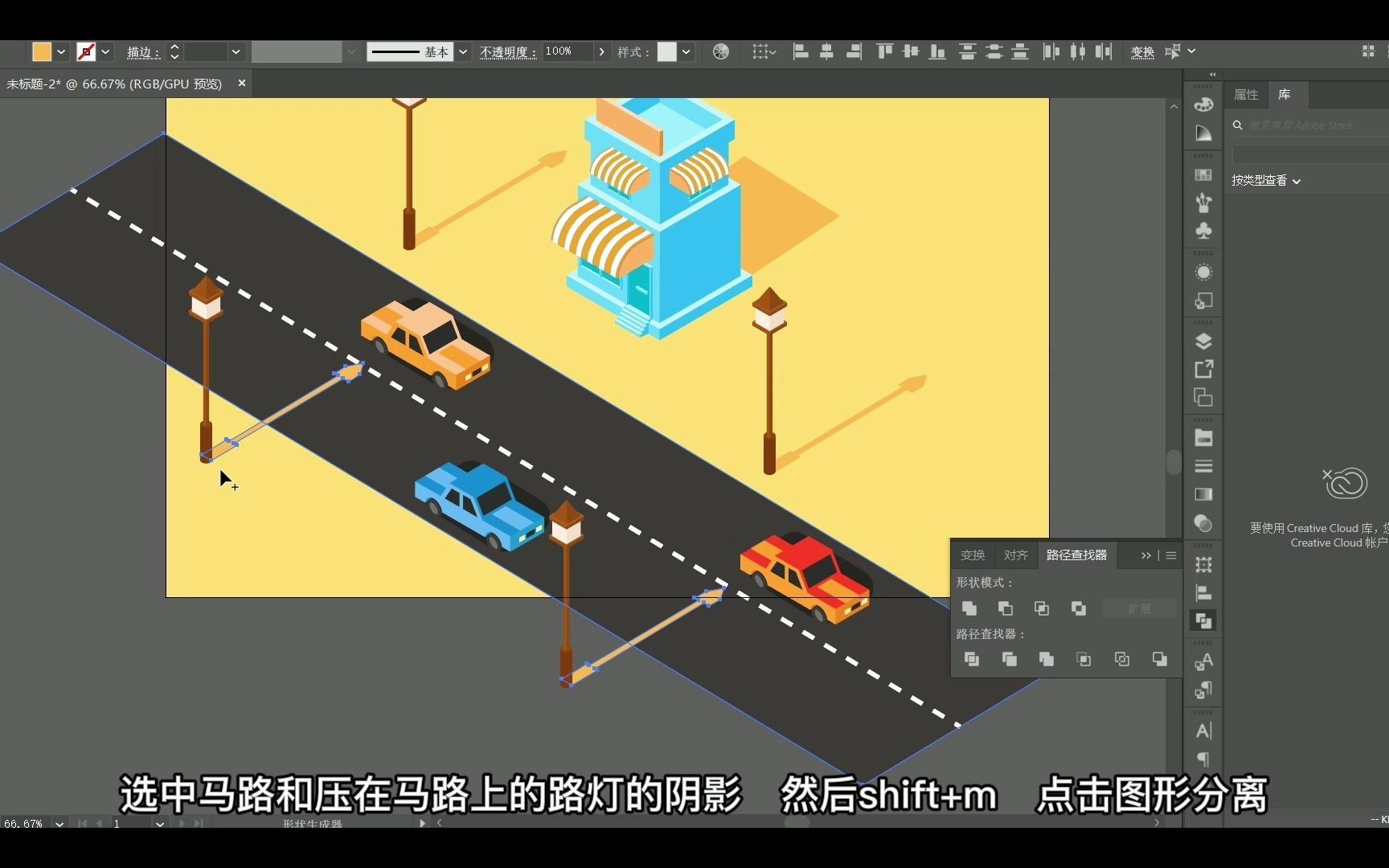Click Merge in the Pathfinder row

(x=1047, y=659)
